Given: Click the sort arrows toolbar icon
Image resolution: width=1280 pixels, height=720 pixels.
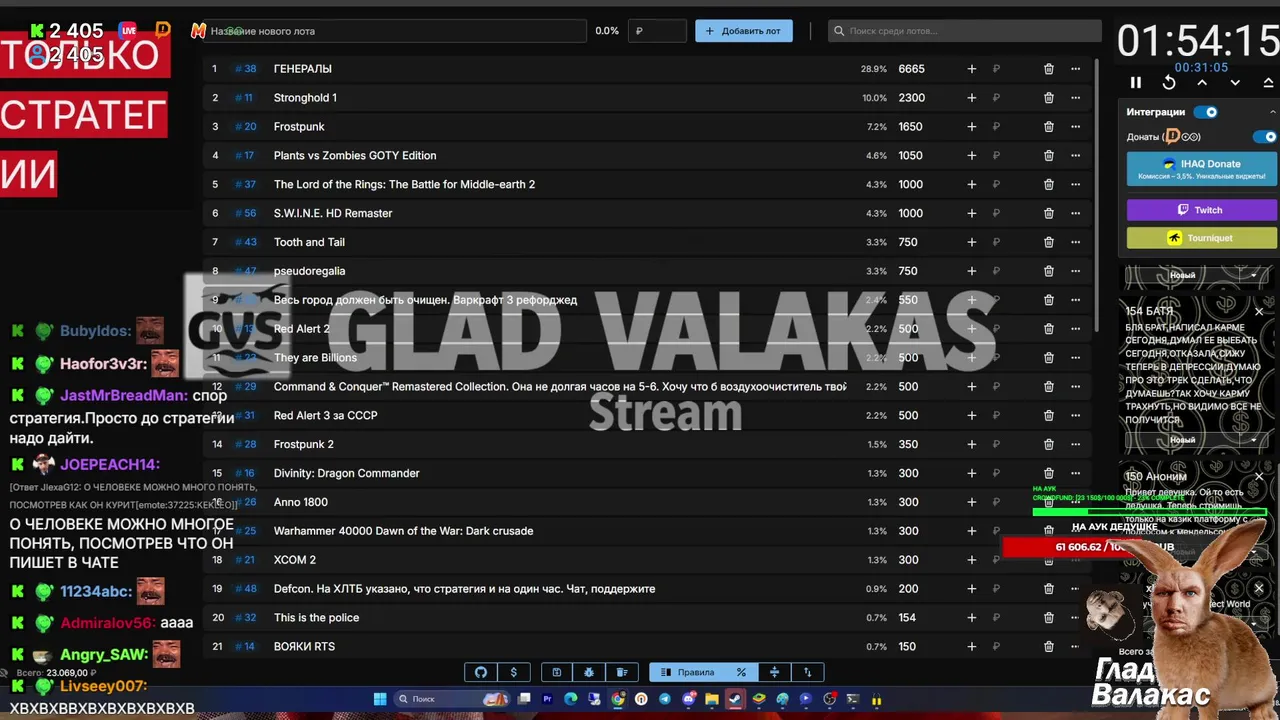Looking at the screenshot, I should [807, 672].
